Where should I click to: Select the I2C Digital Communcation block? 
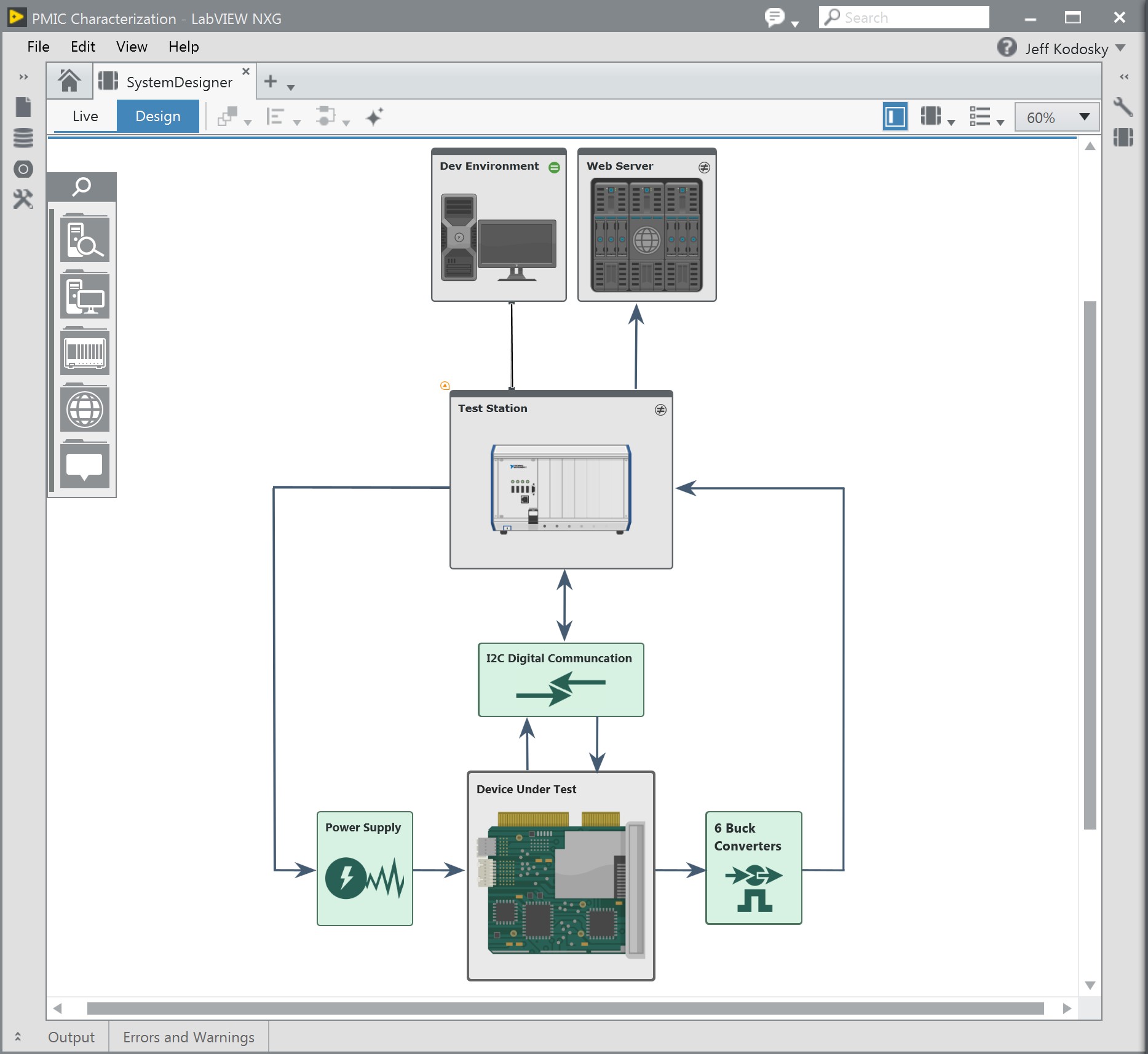561,680
